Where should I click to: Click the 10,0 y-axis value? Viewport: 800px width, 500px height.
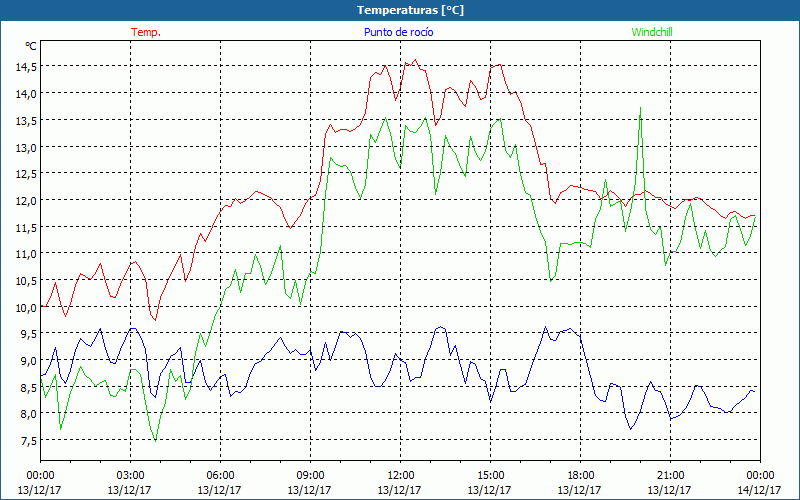click(x=26, y=307)
